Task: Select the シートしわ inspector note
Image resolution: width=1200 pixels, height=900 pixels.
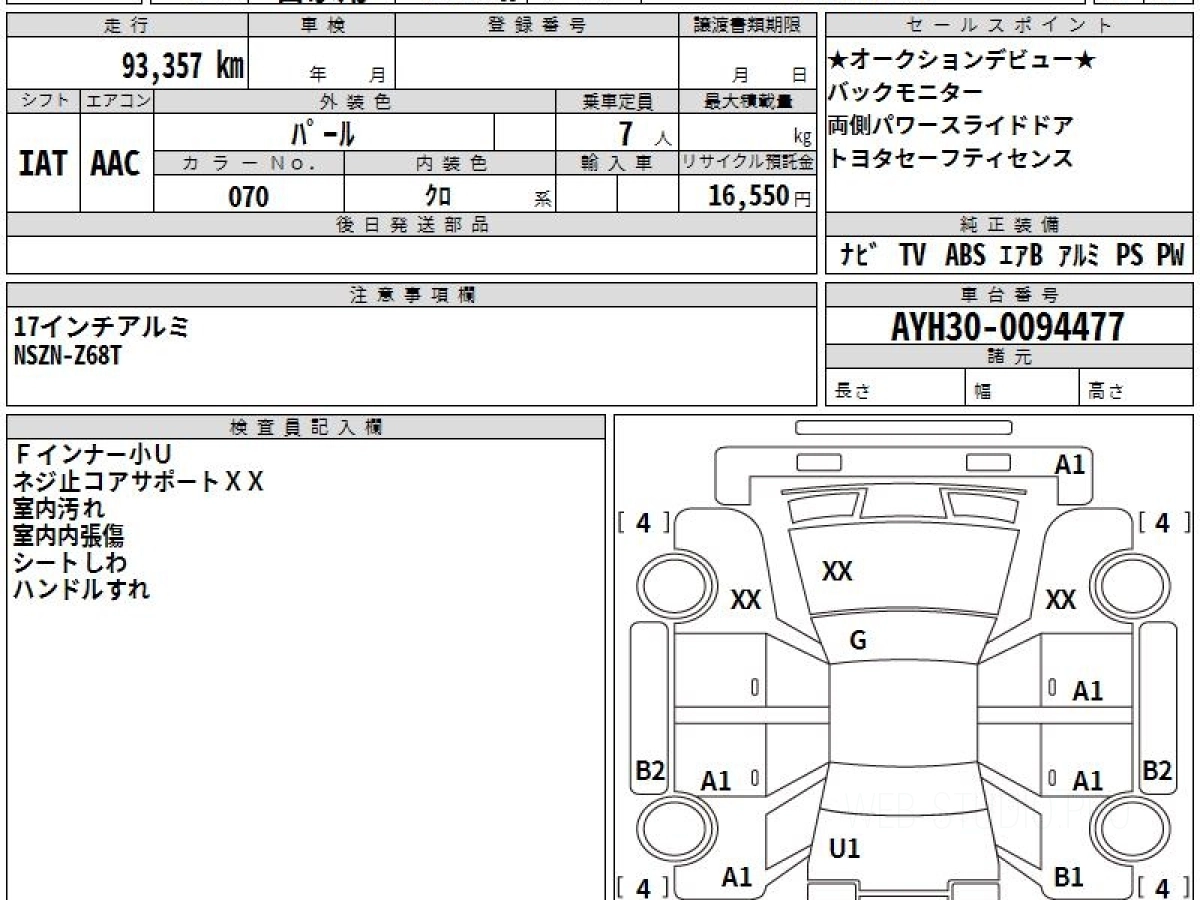Action: coord(70,562)
